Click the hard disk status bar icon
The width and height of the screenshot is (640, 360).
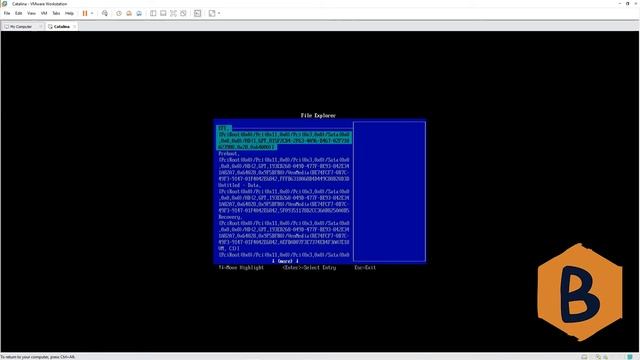(584, 357)
